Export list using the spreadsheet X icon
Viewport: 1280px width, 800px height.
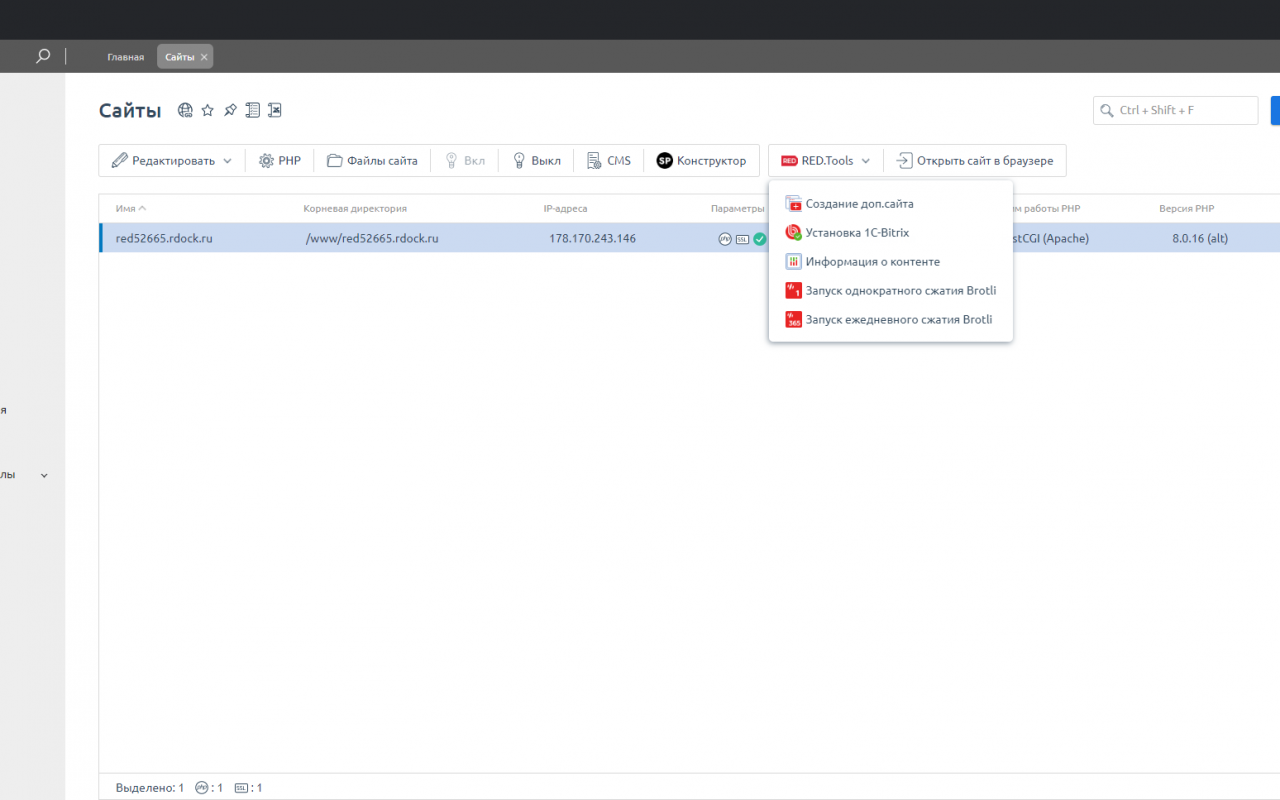275,110
